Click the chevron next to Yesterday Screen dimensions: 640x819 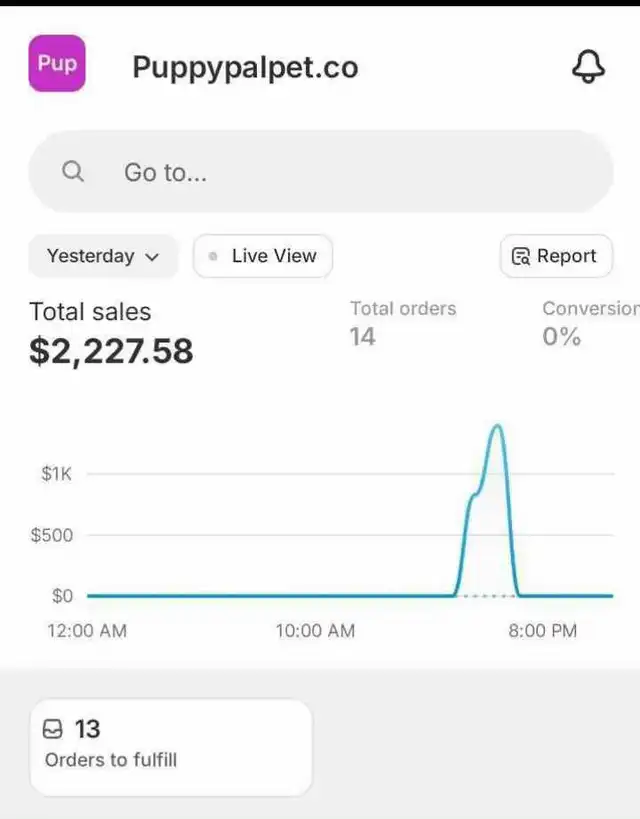(152, 257)
